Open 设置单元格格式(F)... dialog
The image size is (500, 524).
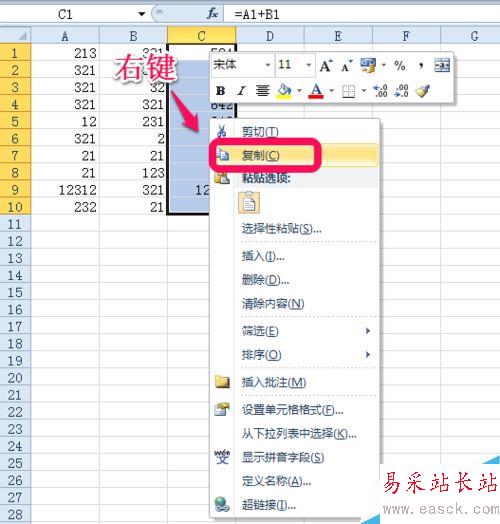tap(295, 410)
